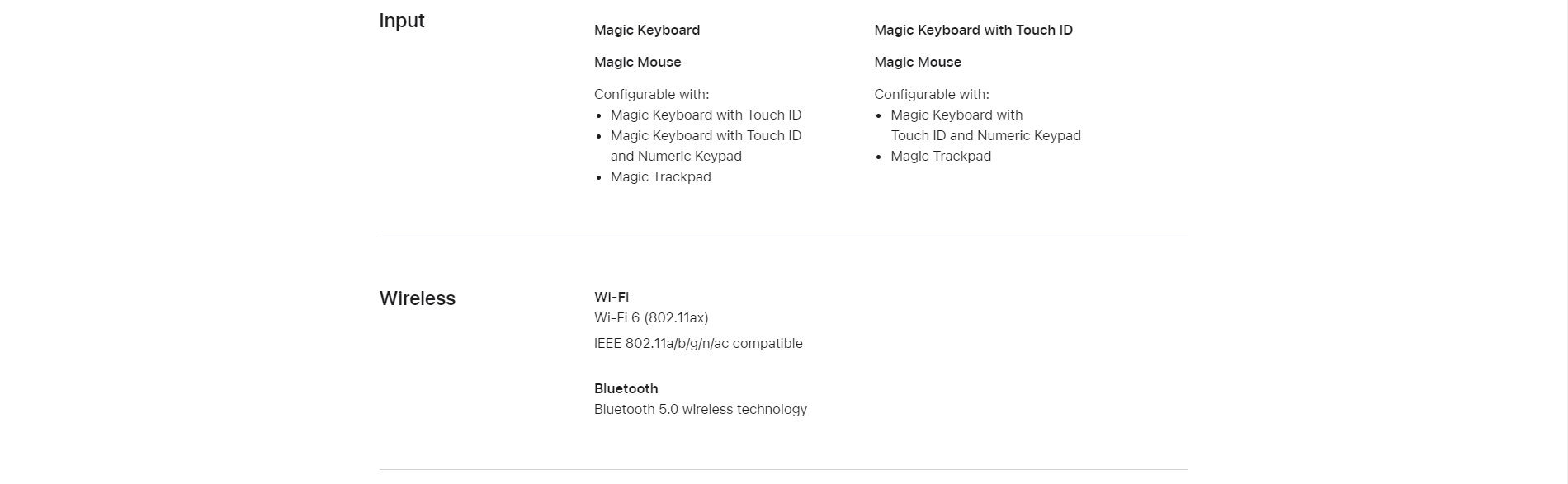
Task: Click Magic Trackpad bullet in right column
Action: click(941, 156)
